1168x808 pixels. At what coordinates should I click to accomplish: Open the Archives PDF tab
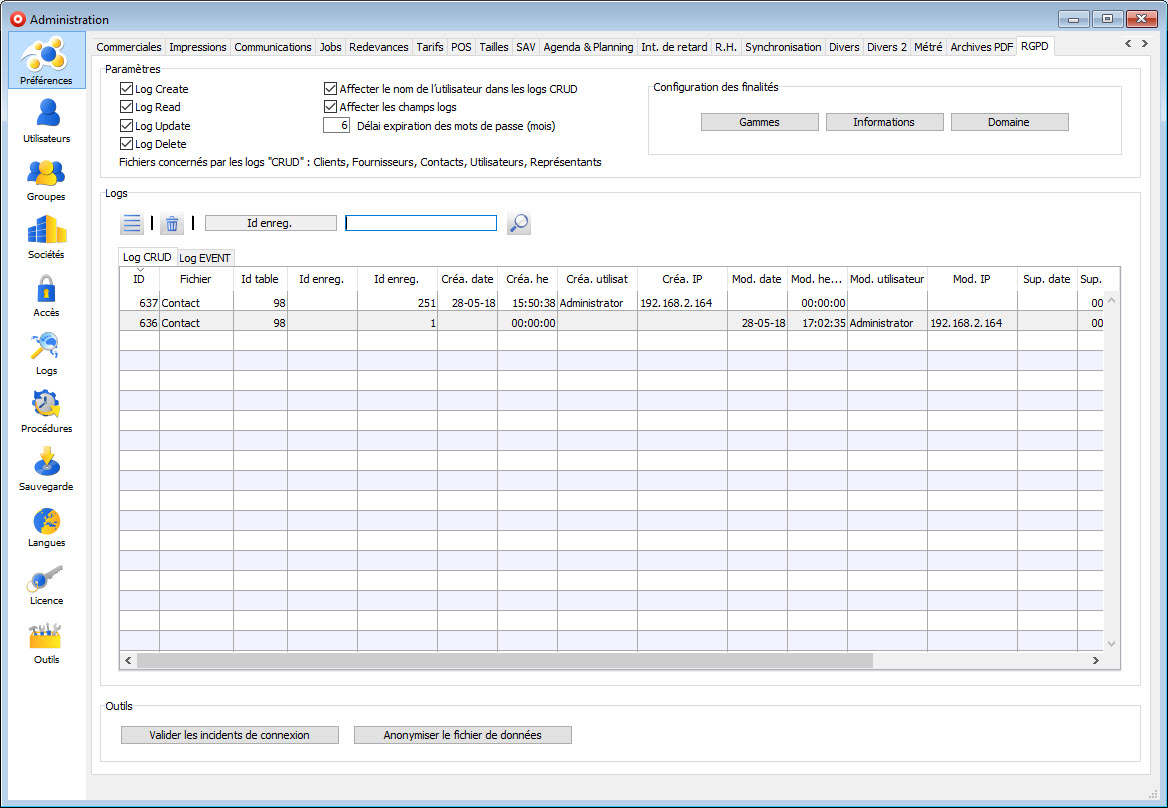click(981, 47)
